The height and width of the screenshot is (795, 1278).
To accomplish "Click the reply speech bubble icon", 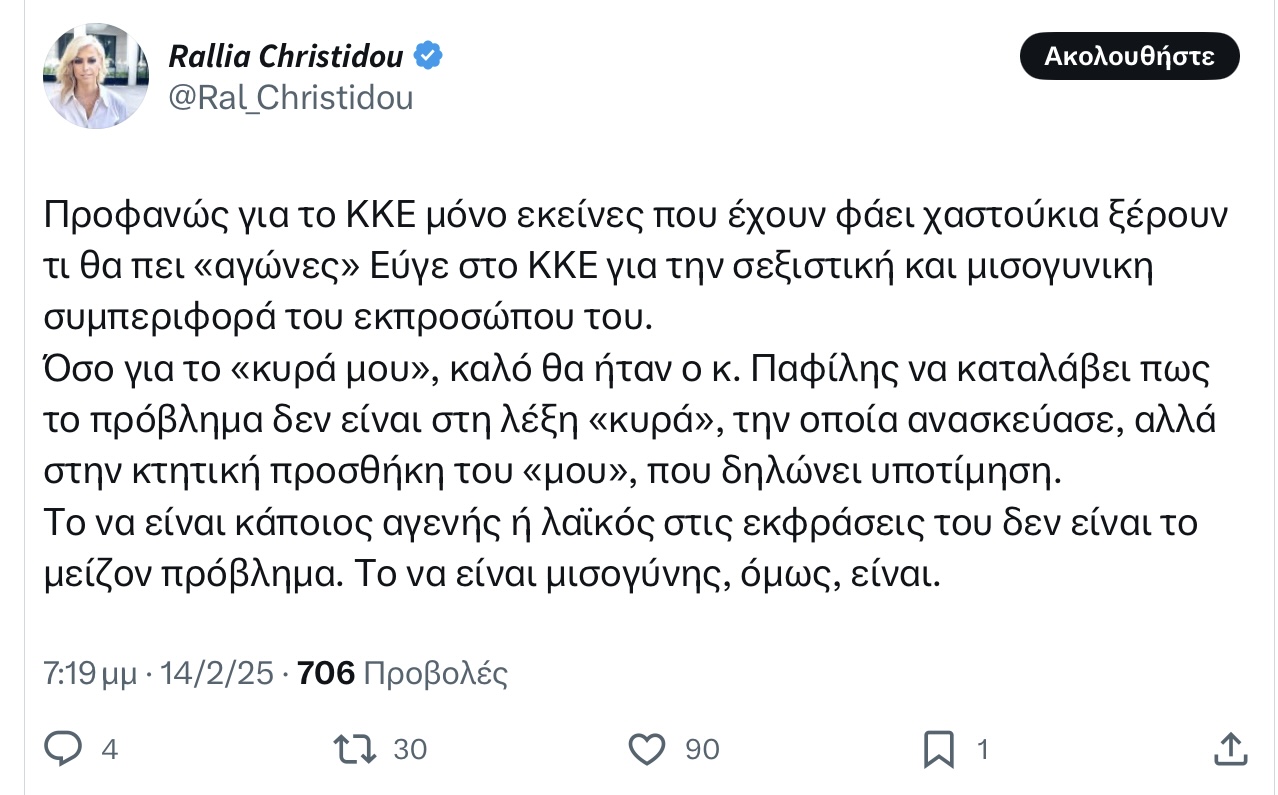I will tap(66, 748).
